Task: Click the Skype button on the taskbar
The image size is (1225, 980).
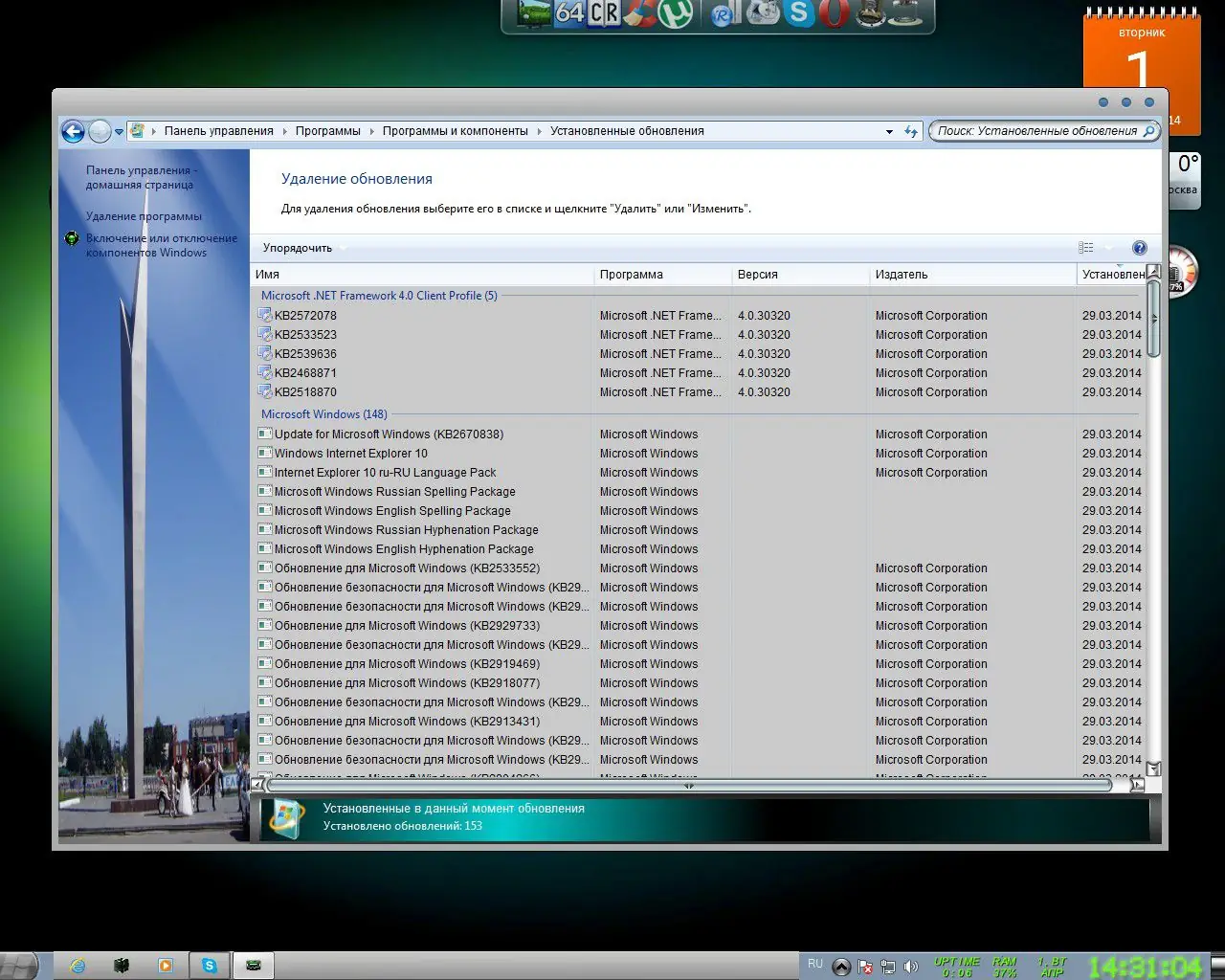Action: point(209,966)
